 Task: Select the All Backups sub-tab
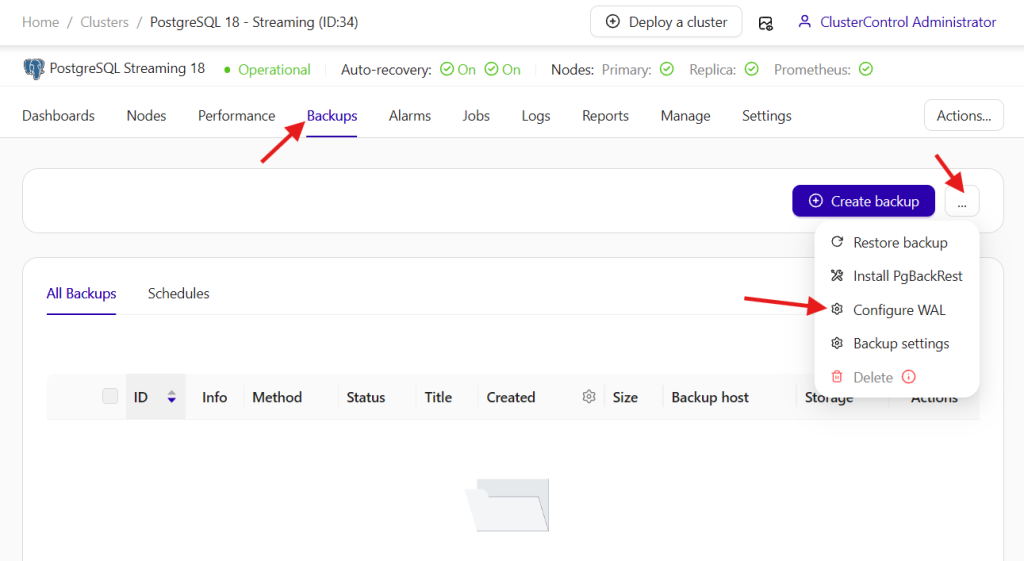coord(81,293)
